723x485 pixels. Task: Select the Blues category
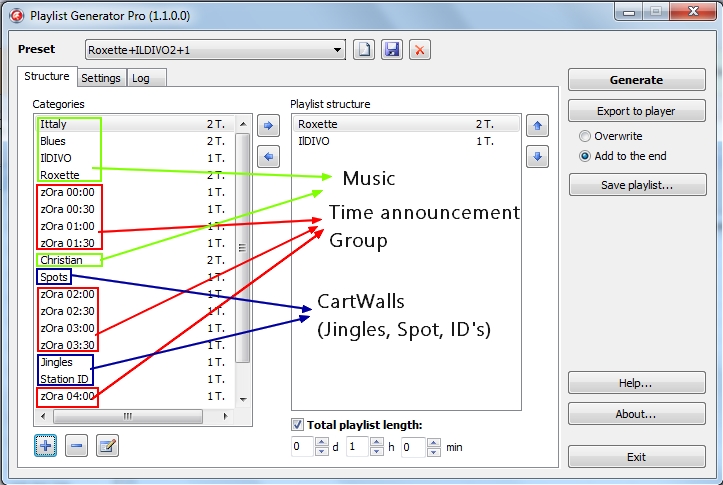click(x=135, y=141)
